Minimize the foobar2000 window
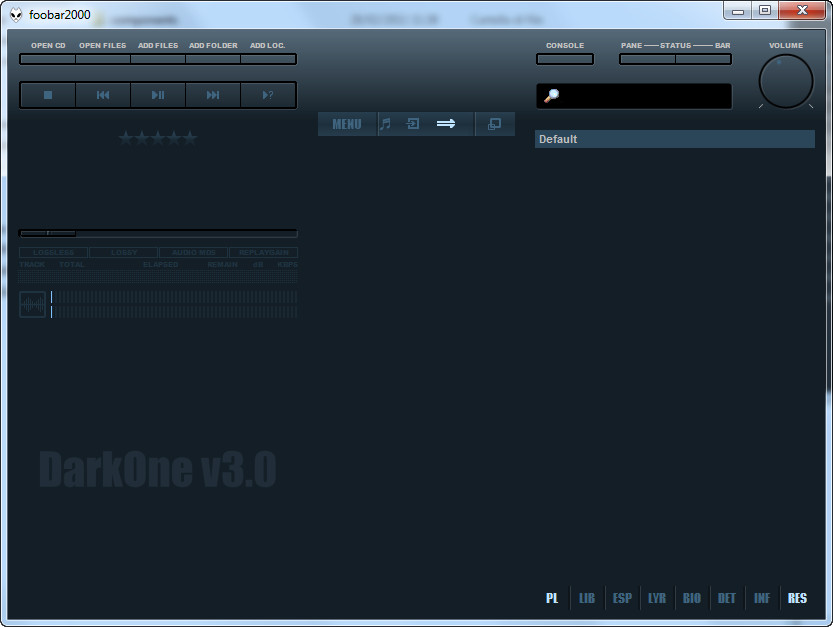 (x=738, y=11)
